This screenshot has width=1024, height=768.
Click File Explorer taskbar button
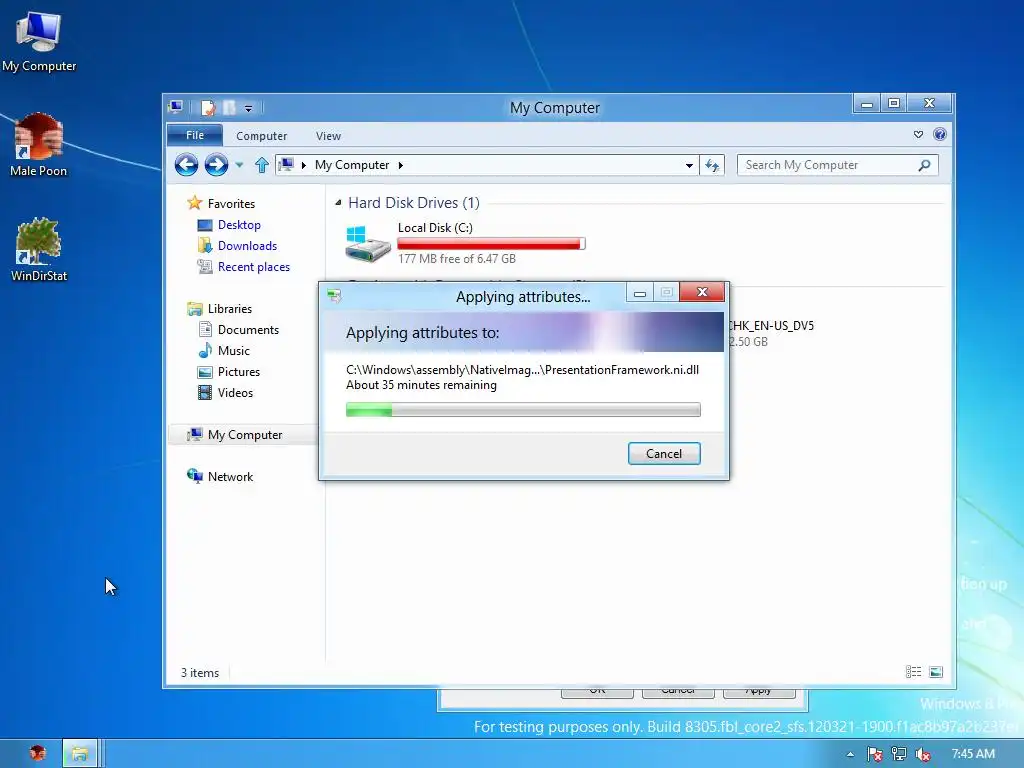80,754
